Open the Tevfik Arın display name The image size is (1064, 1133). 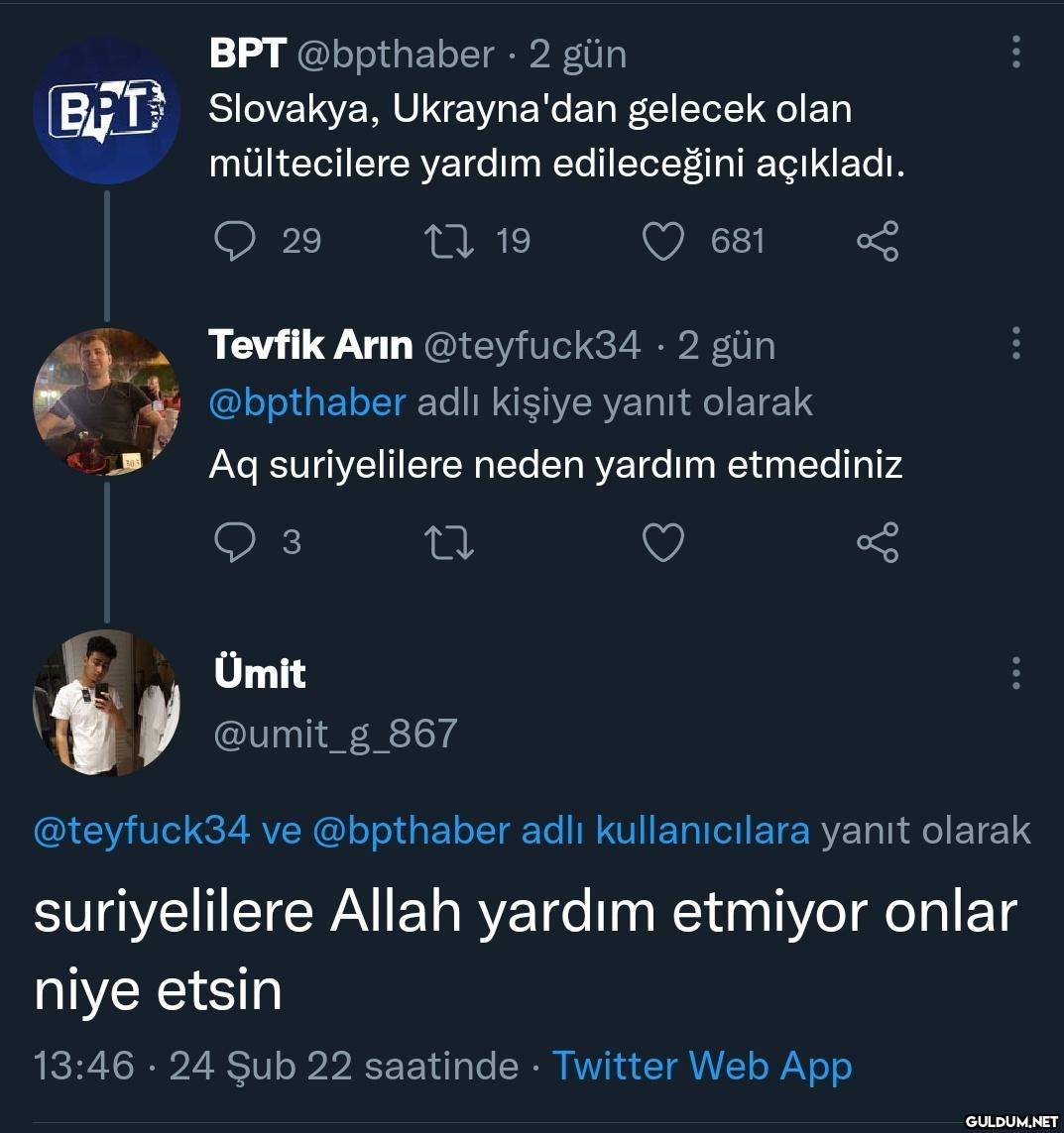tap(310, 345)
